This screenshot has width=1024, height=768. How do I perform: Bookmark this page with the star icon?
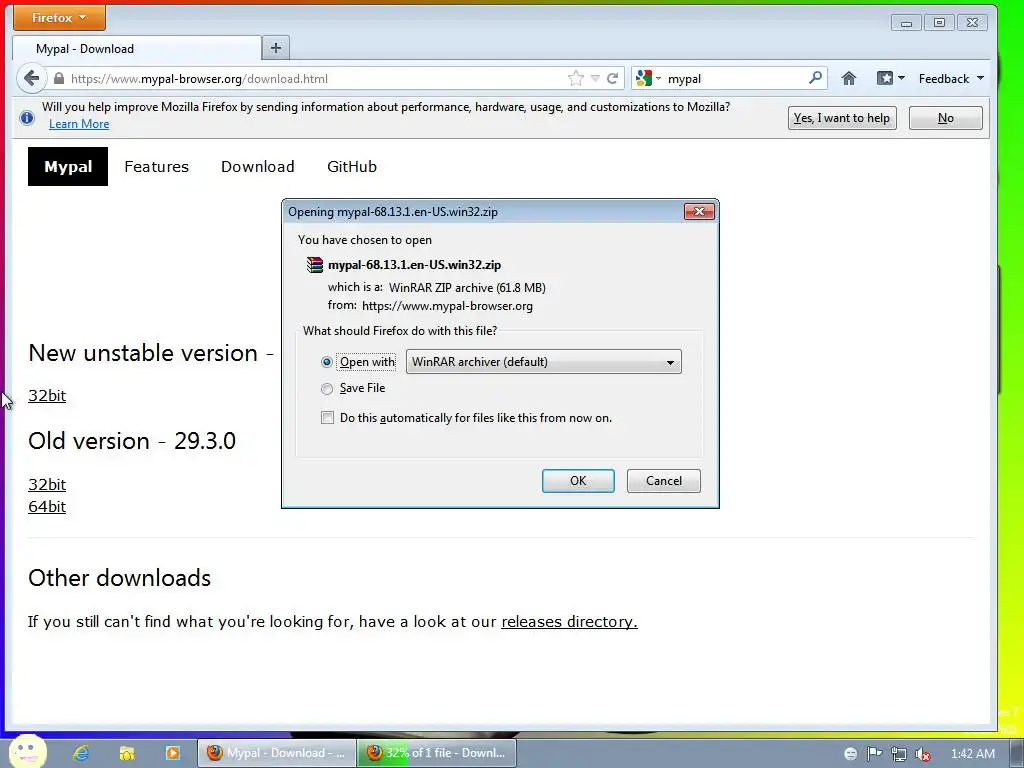(x=575, y=78)
